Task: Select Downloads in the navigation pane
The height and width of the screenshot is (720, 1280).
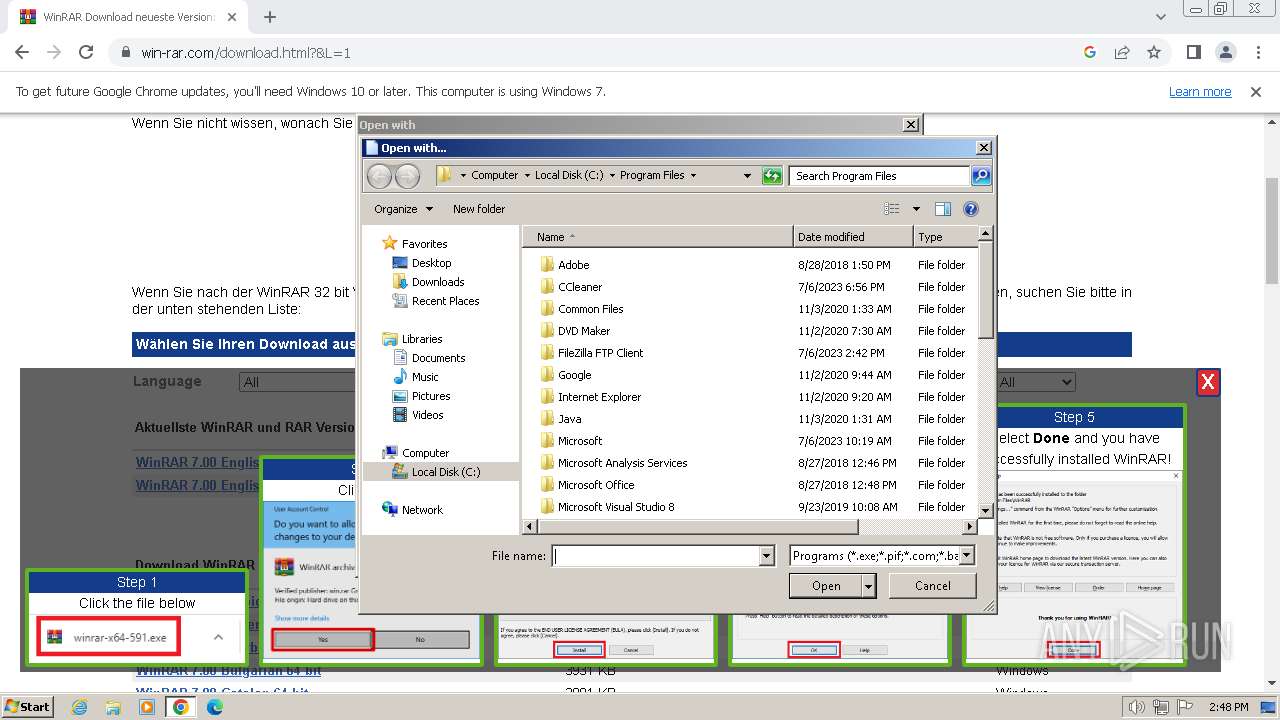Action: [x=438, y=282]
